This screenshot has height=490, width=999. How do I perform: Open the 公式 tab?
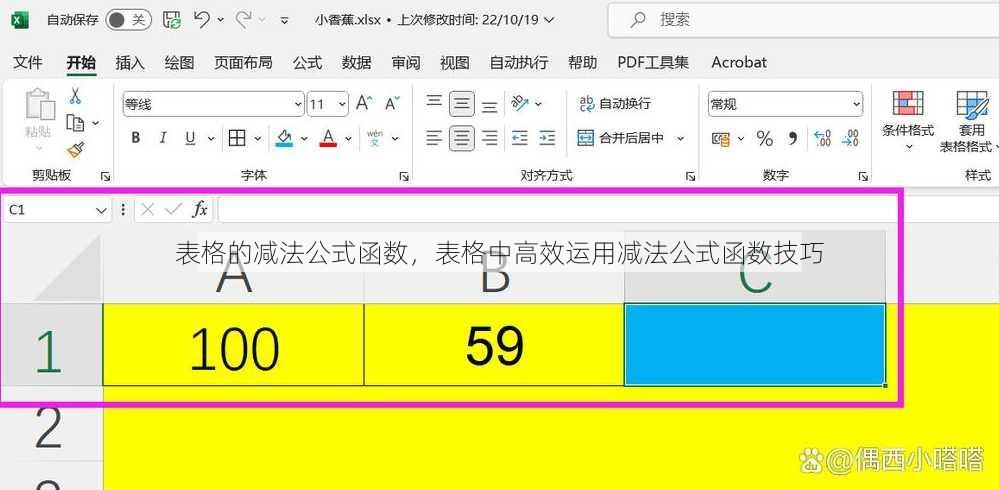pos(307,62)
